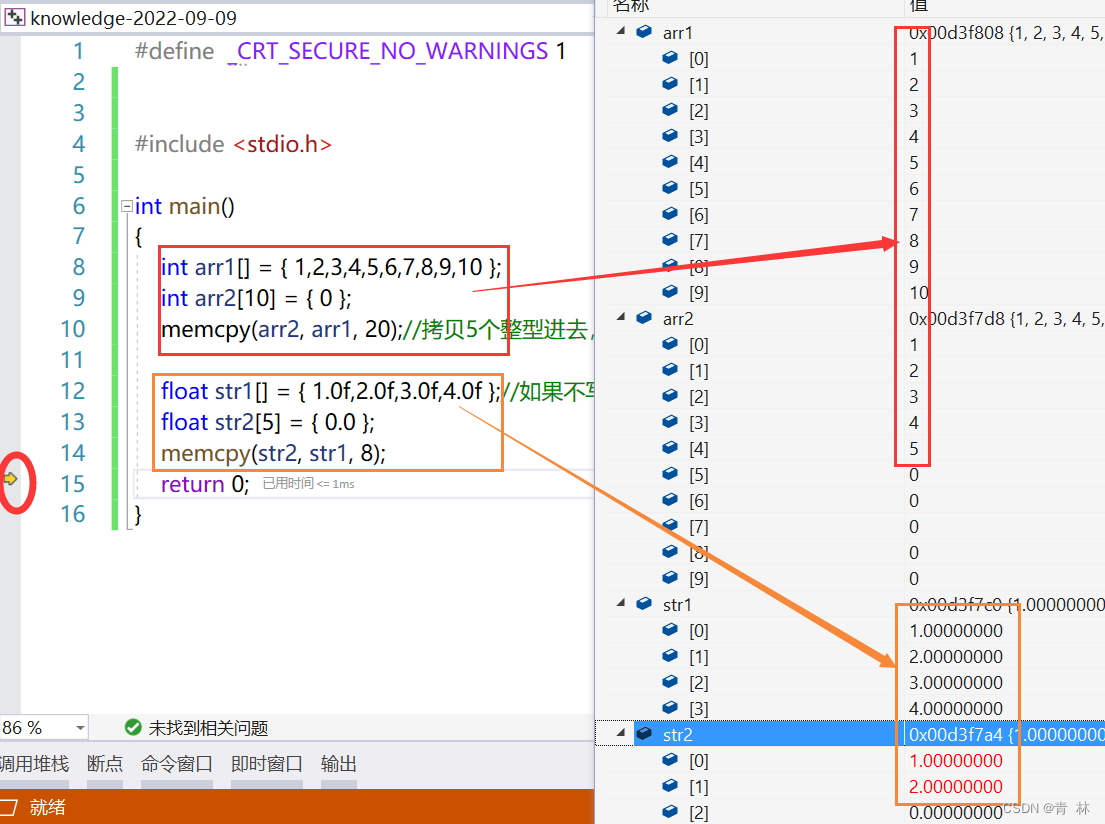Collapse the arr2 watch variable
1105x824 pixels.
621,318
